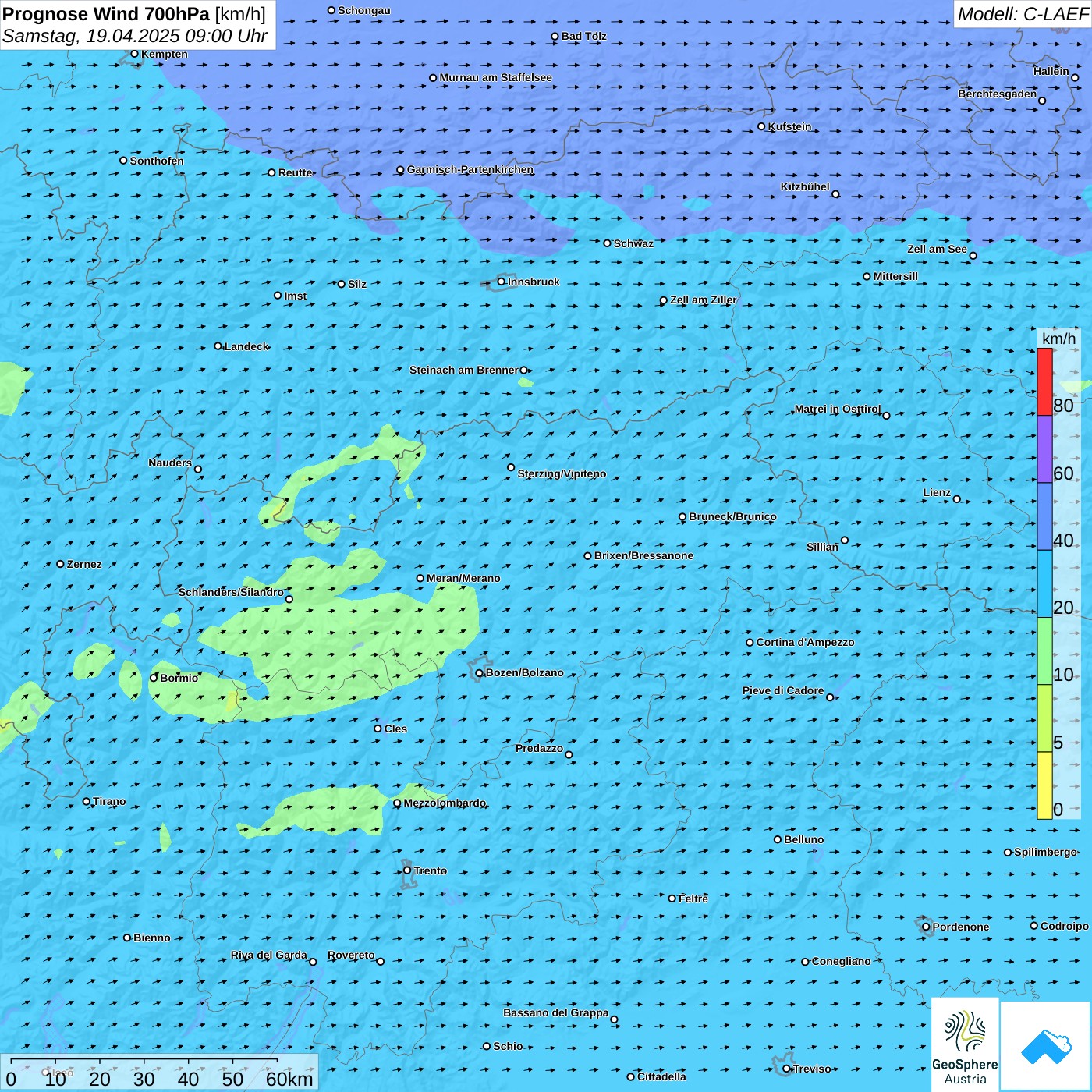The height and width of the screenshot is (1092, 1092).
Task: Click the 'Brixen/Bressanone' label
Action: click(x=643, y=555)
